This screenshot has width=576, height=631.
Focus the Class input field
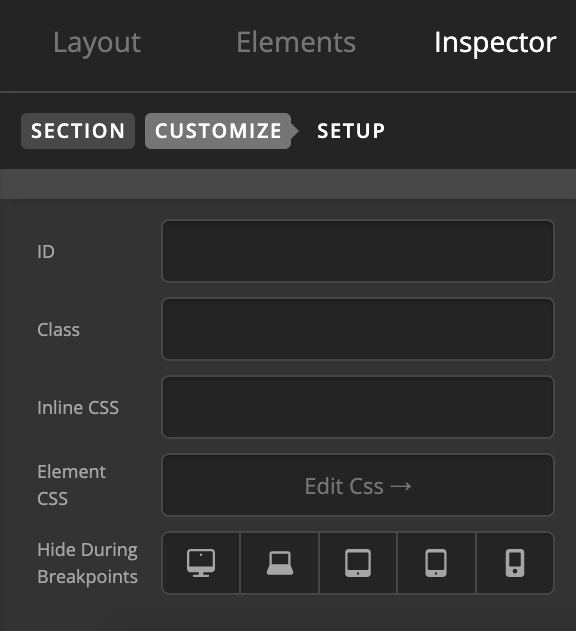(x=358, y=329)
